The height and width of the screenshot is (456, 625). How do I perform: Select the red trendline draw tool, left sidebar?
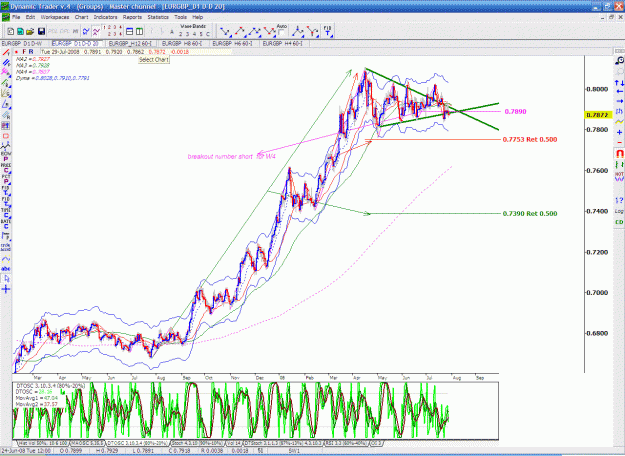click(x=6, y=53)
